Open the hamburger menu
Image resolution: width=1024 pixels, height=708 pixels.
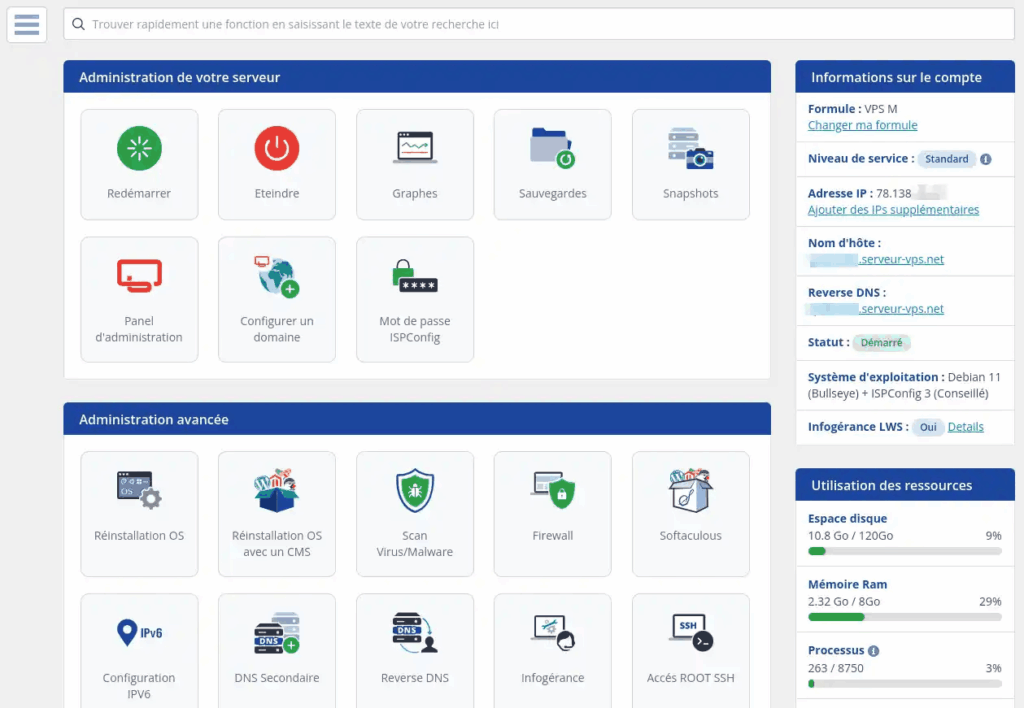coord(27,25)
